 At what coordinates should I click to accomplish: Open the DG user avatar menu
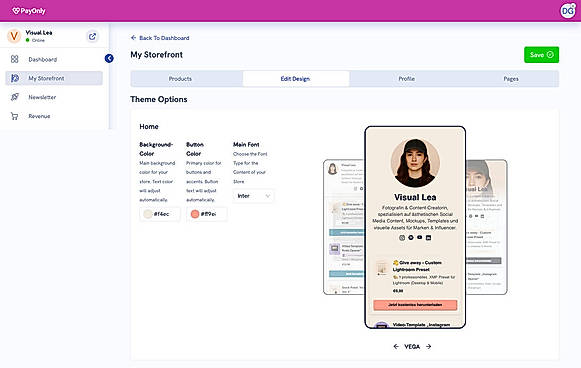click(568, 11)
